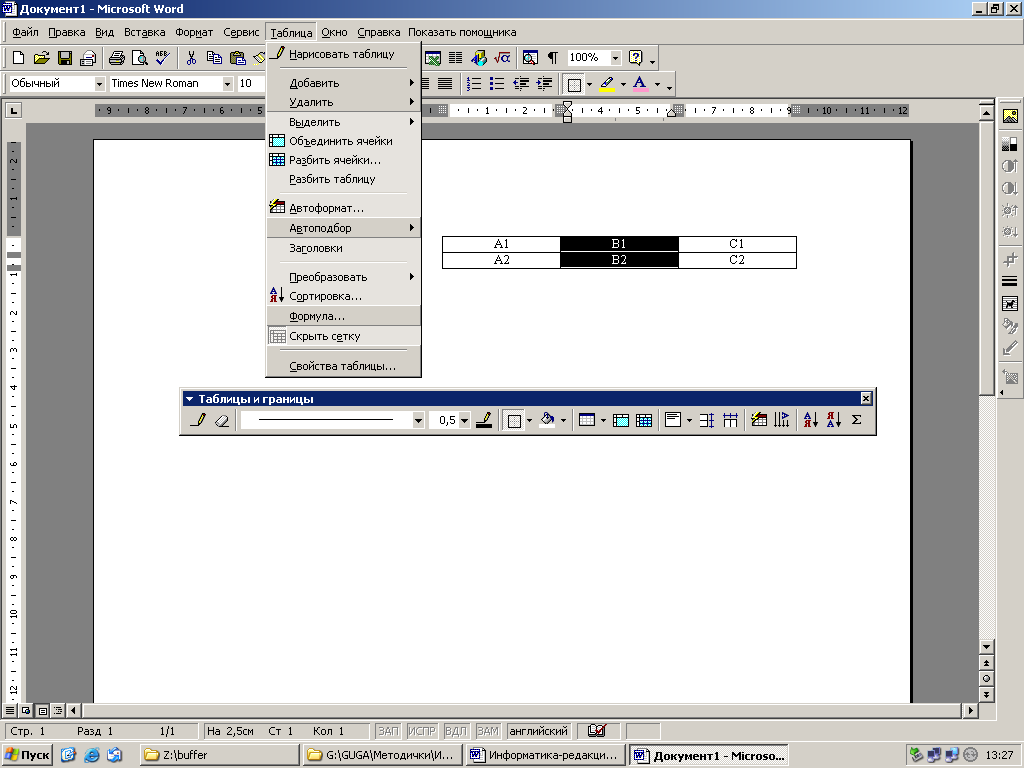The width and height of the screenshot is (1024, 768).
Task: Choose Объединить ячейки menu entry
Action: pyautogui.click(x=344, y=141)
